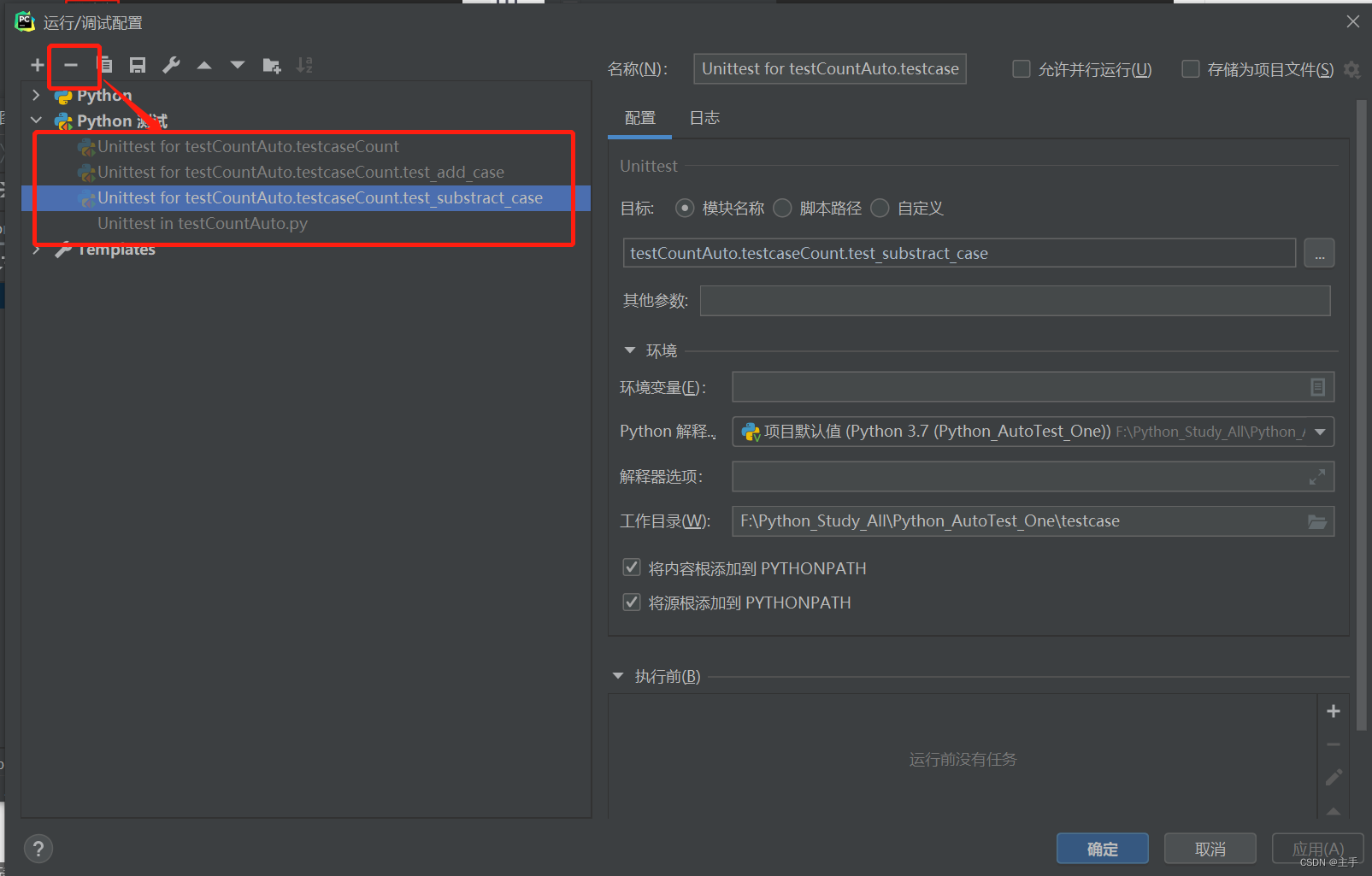Switch to the configuration tab

tap(640, 118)
